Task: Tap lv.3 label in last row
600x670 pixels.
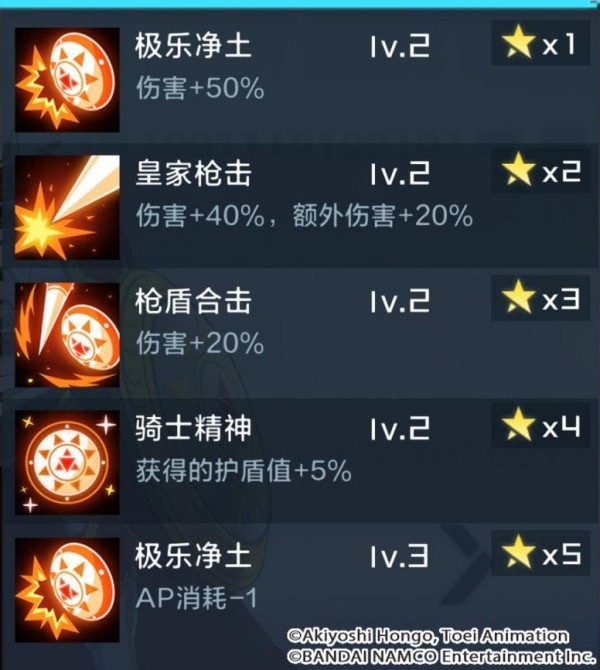Action: [x=399, y=556]
